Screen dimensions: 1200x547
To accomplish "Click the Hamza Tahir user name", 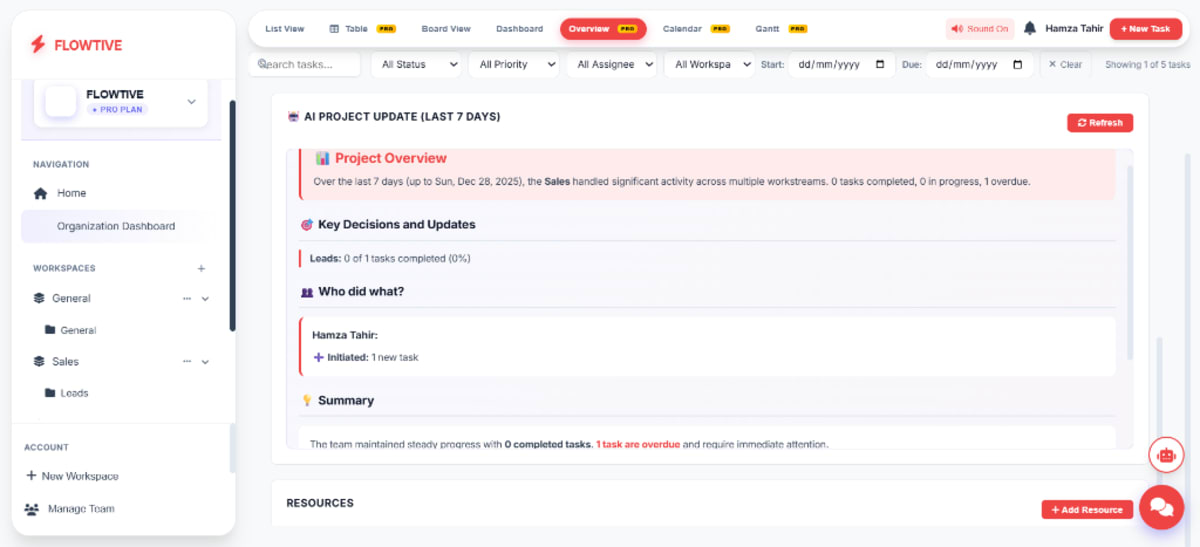I will [1074, 29].
